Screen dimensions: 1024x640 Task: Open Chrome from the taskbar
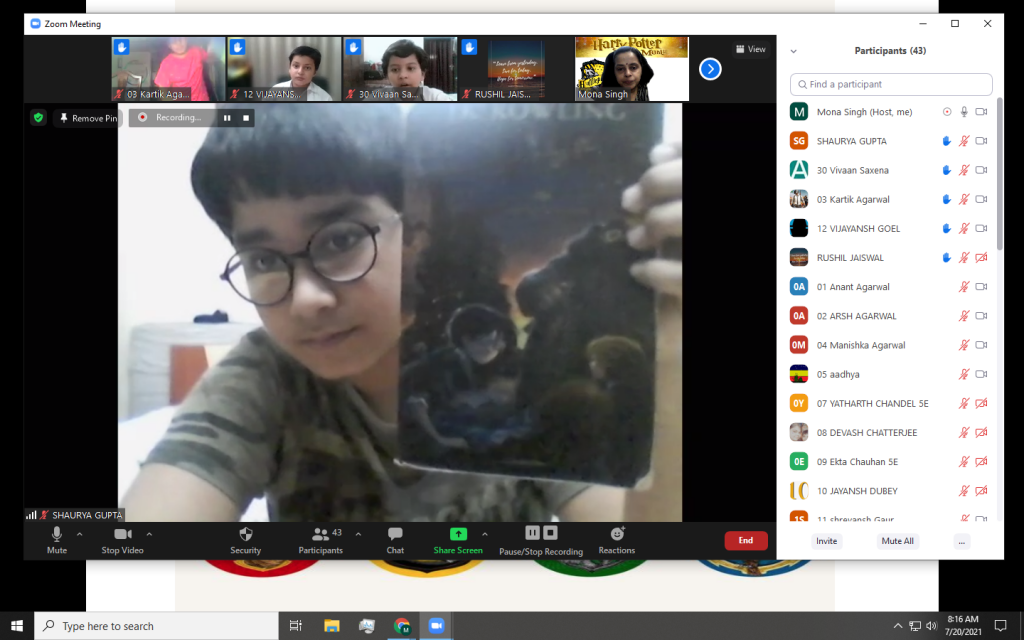[402, 625]
